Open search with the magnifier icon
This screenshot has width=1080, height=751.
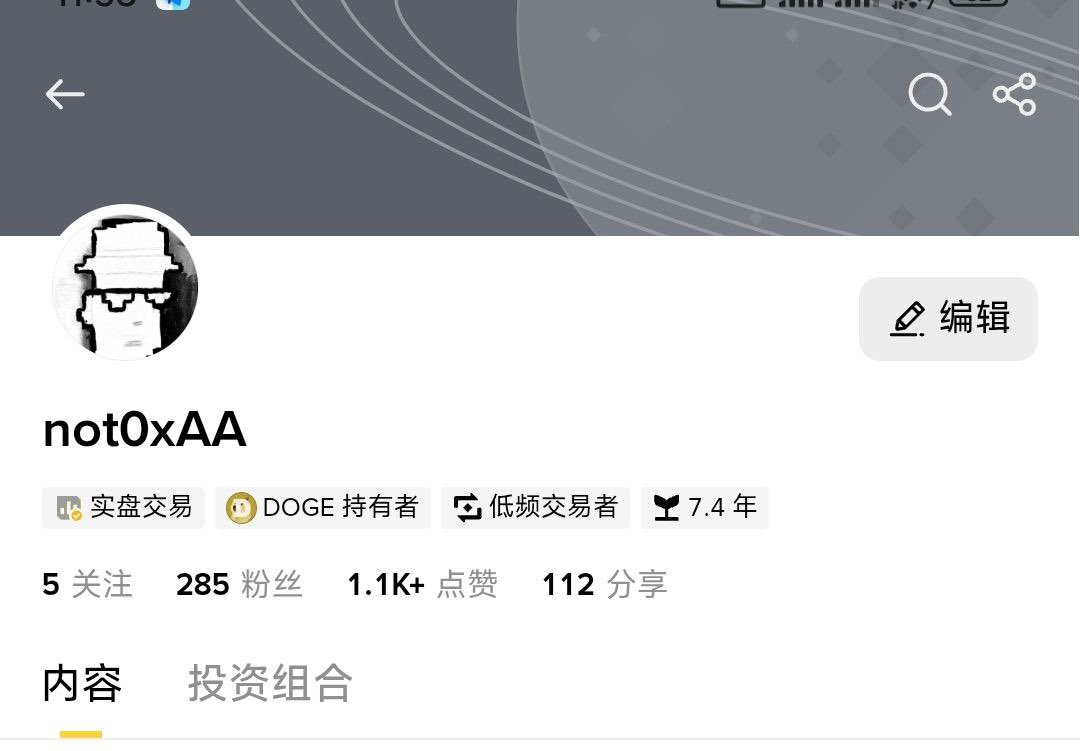(x=930, y=94)
